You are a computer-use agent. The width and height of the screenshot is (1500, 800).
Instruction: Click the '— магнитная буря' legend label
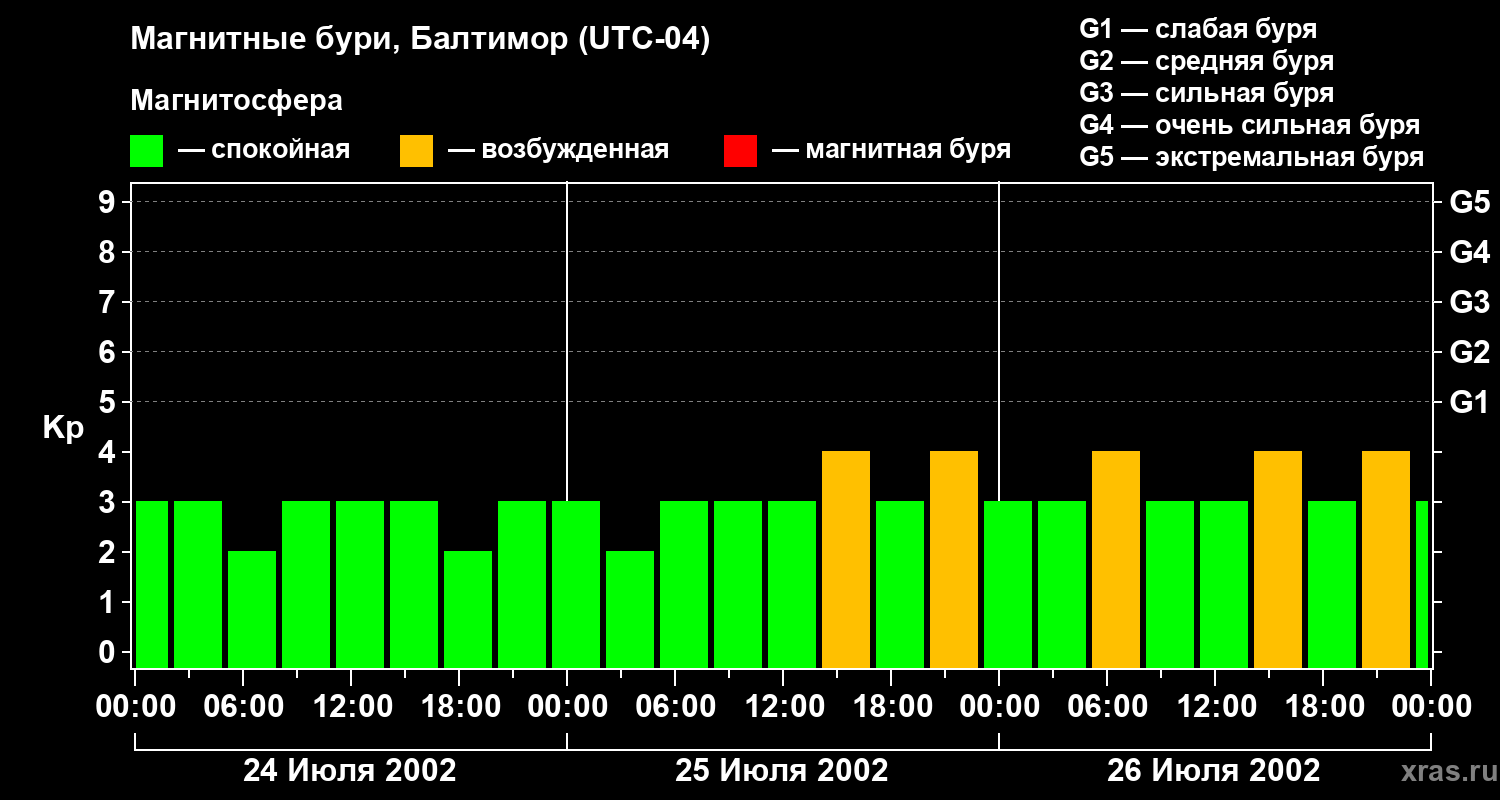891,150
